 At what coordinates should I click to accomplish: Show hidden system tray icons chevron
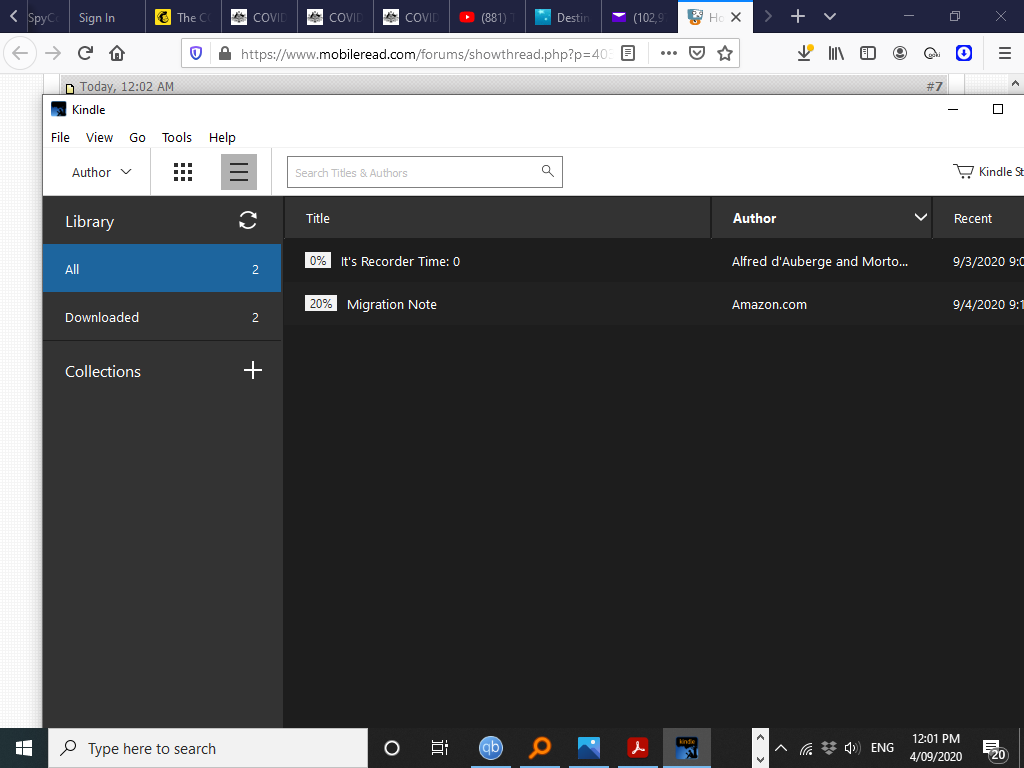[781, 748]
